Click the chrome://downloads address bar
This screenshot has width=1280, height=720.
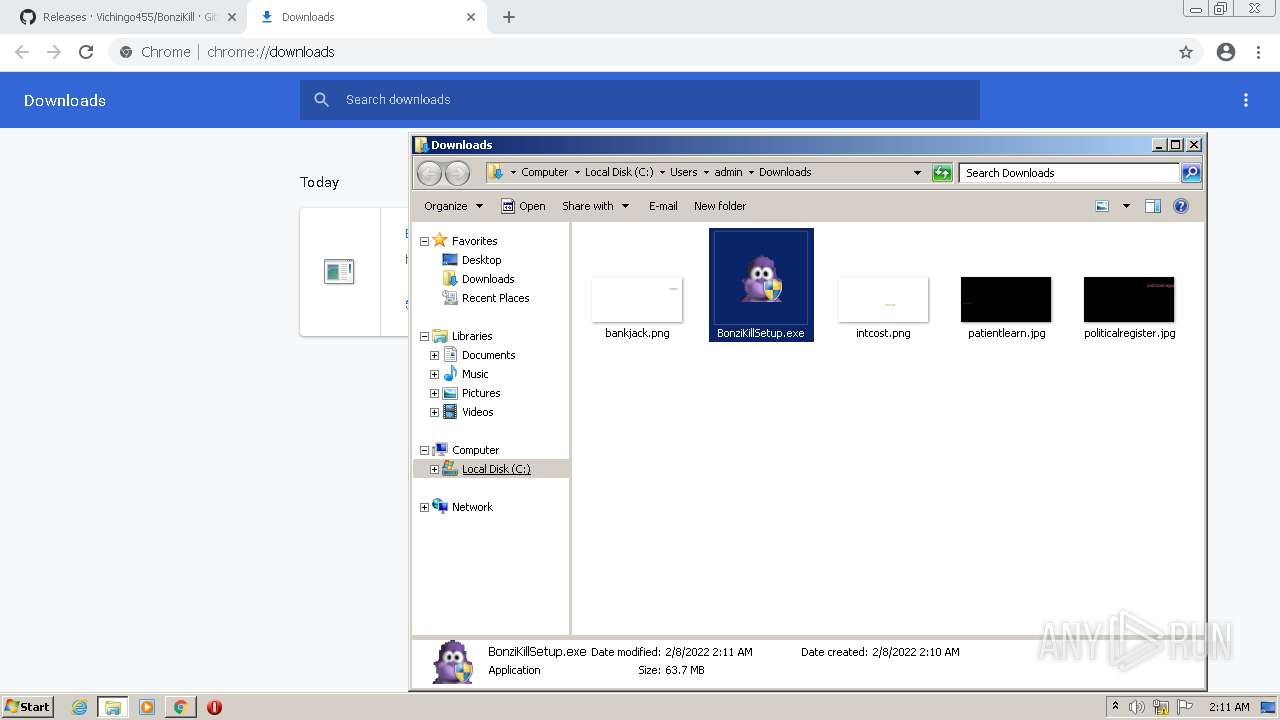(640, 52)
